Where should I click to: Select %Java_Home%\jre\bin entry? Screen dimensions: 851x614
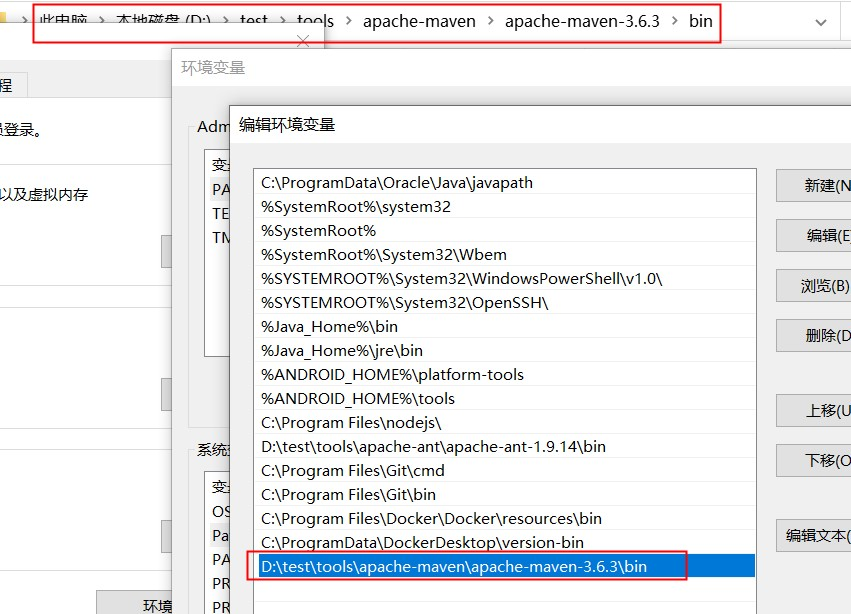505,350
